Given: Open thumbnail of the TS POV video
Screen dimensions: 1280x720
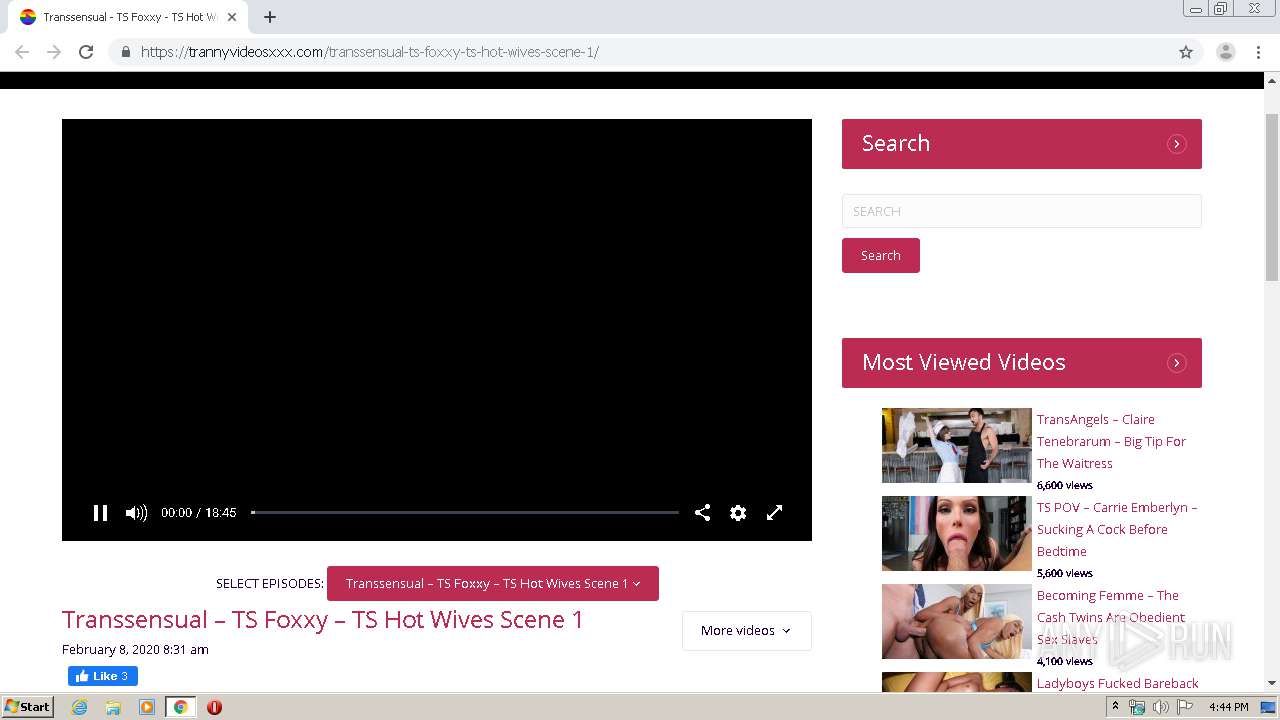Looking at the screenshot, I should coord(957,533).
